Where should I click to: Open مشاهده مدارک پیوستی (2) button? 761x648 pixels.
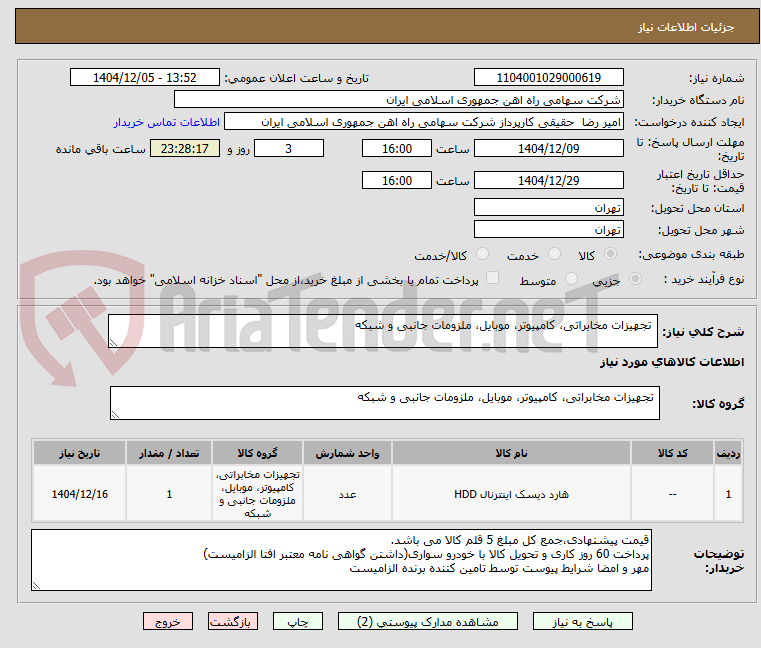(x=428, y=621)
